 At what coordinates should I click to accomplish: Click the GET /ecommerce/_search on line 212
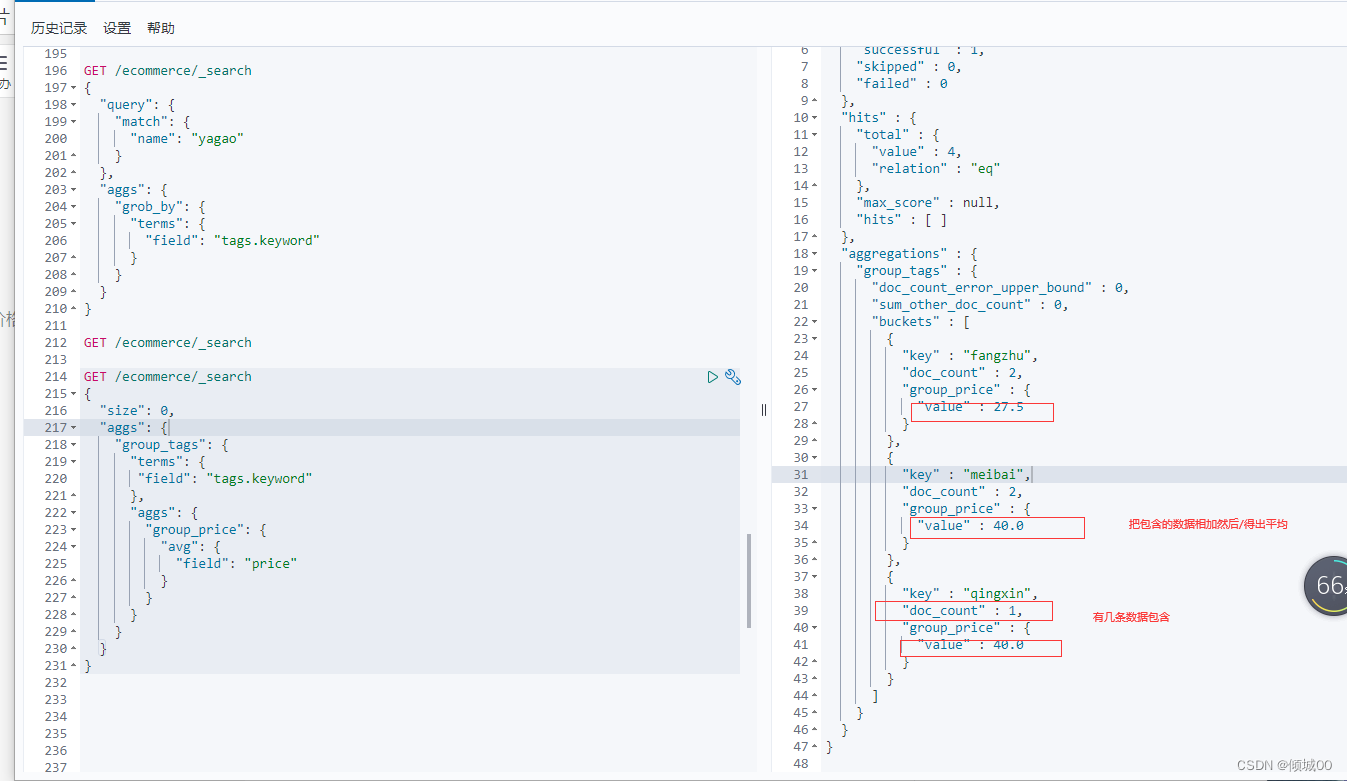(168, 343)
